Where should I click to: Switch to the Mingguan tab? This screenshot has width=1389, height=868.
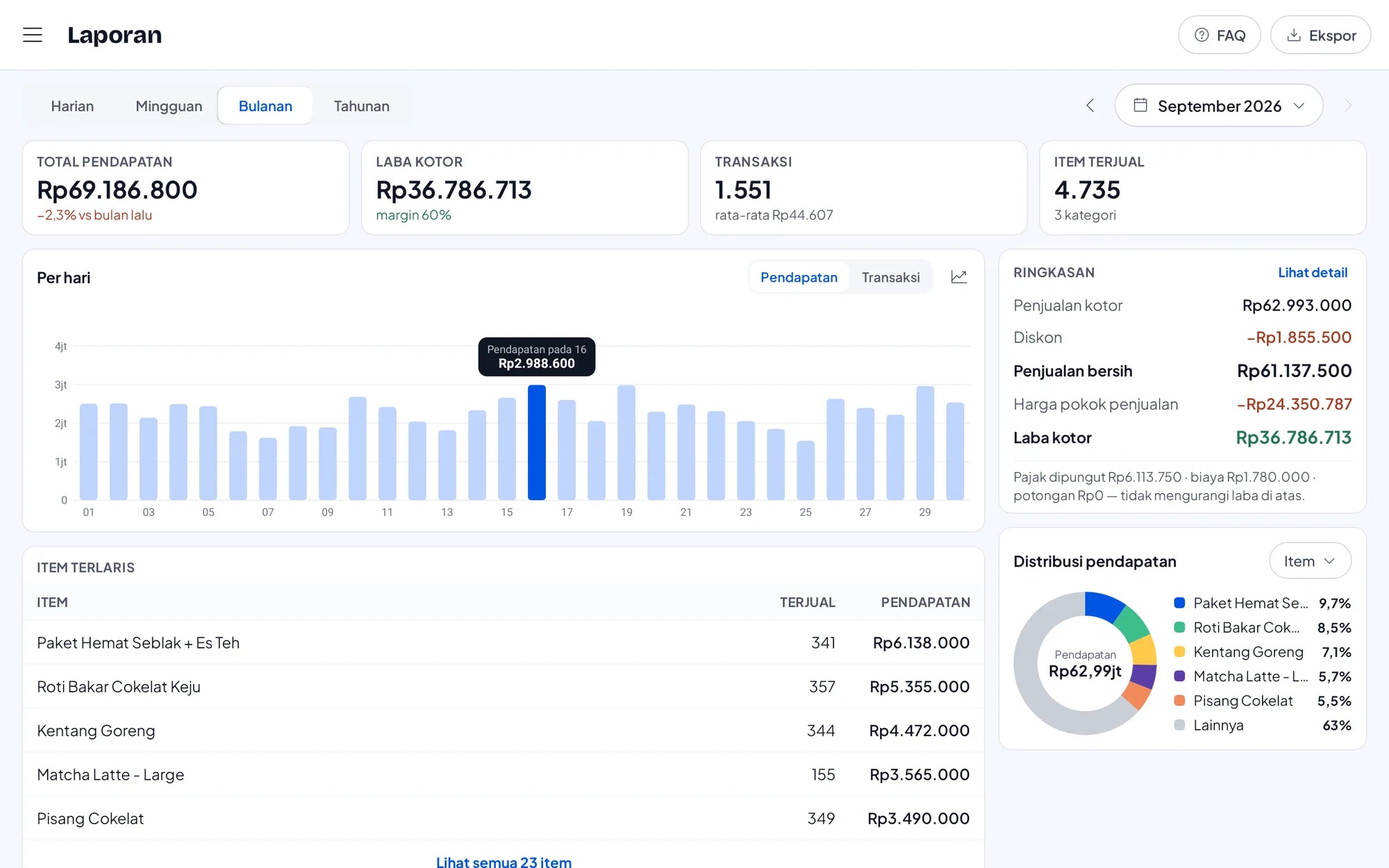click(x=169, y=106)
